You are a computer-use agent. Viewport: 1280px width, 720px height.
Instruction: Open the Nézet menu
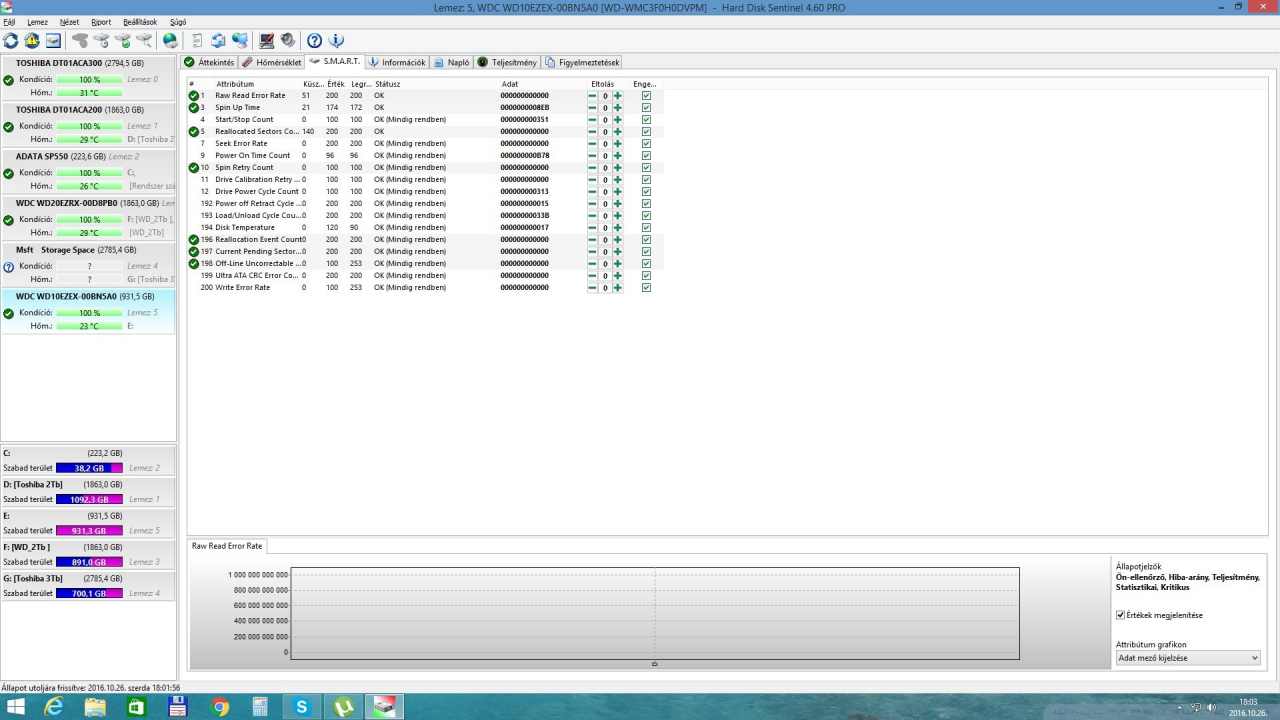tap(69, 21)
